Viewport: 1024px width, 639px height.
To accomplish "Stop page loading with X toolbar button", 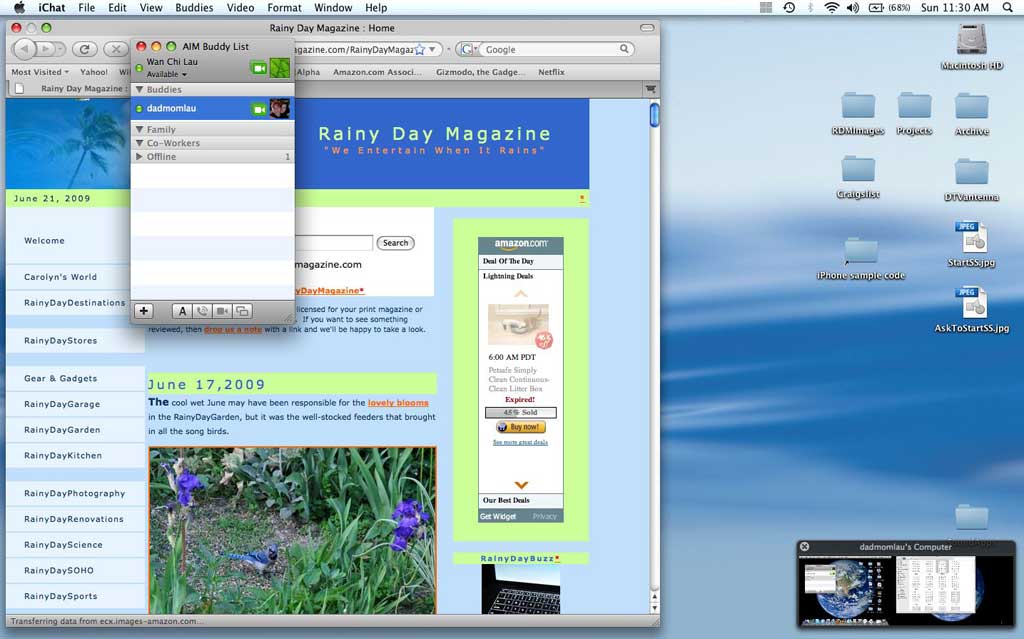I will click(x=116, y=49).
